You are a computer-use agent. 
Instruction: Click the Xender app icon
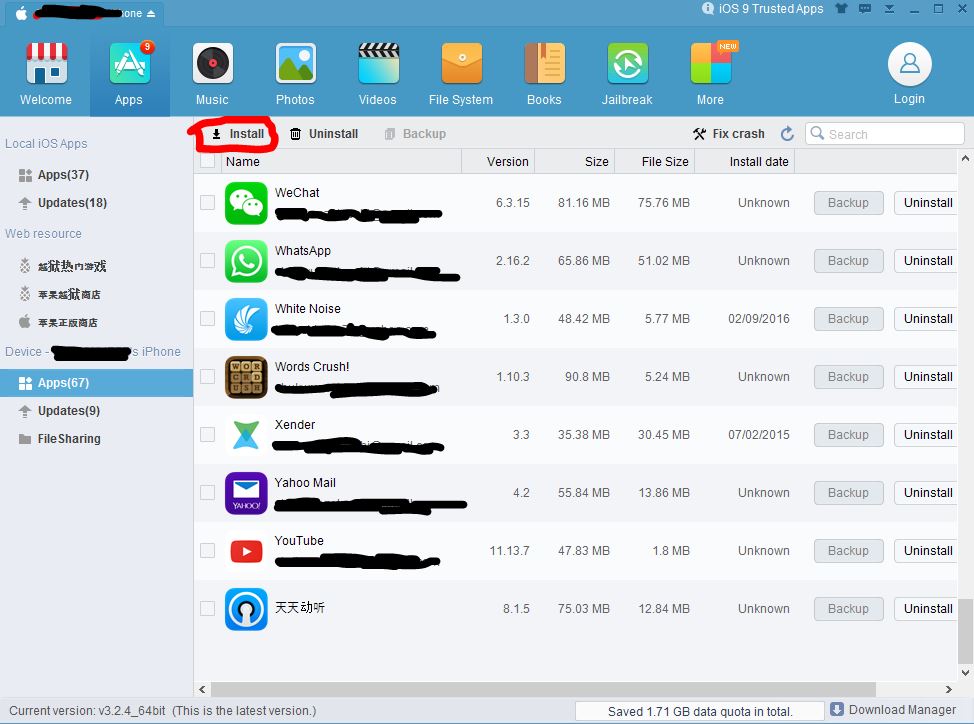(246, 435)
